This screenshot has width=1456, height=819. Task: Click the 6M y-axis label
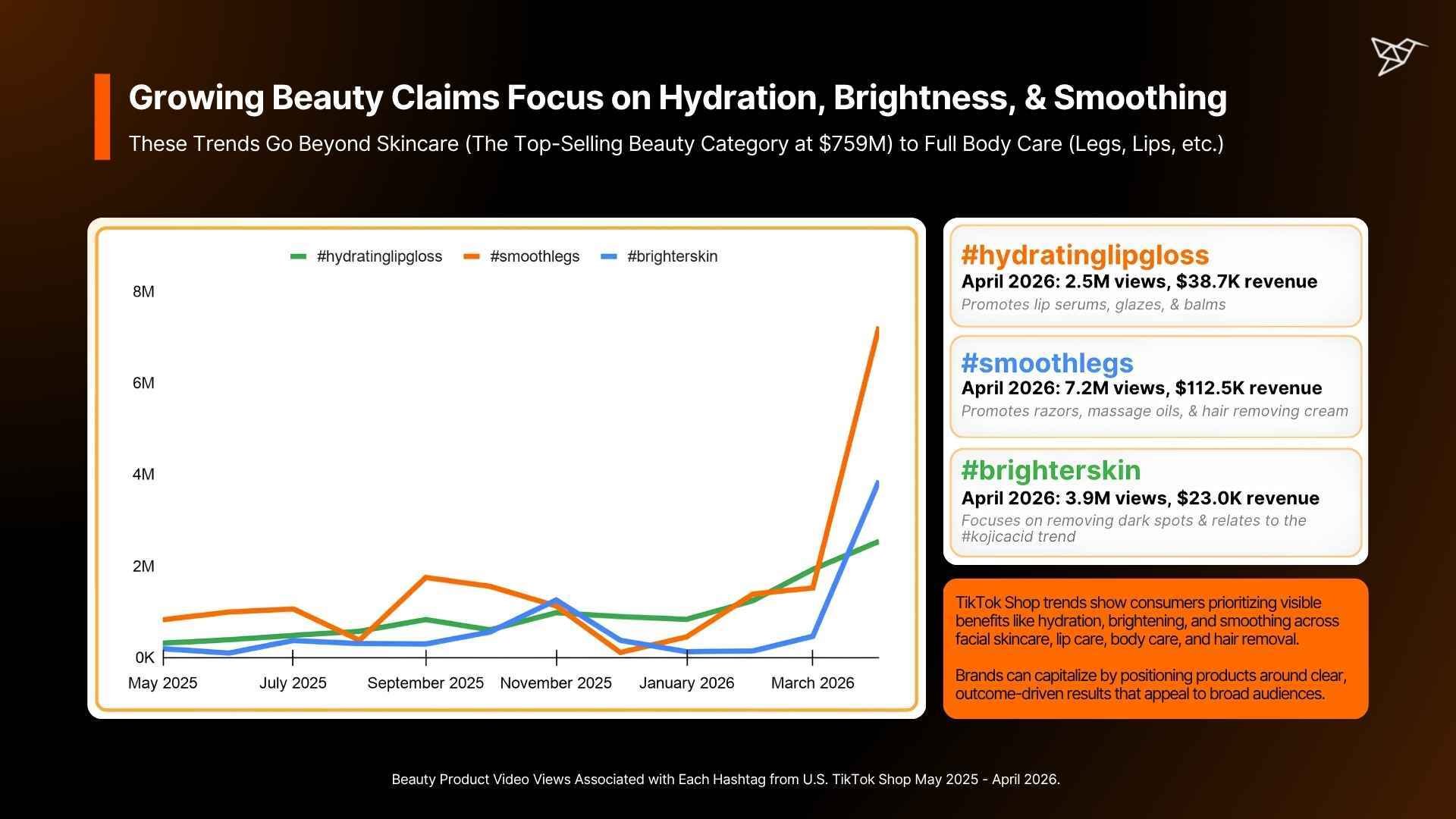point(143,383)
